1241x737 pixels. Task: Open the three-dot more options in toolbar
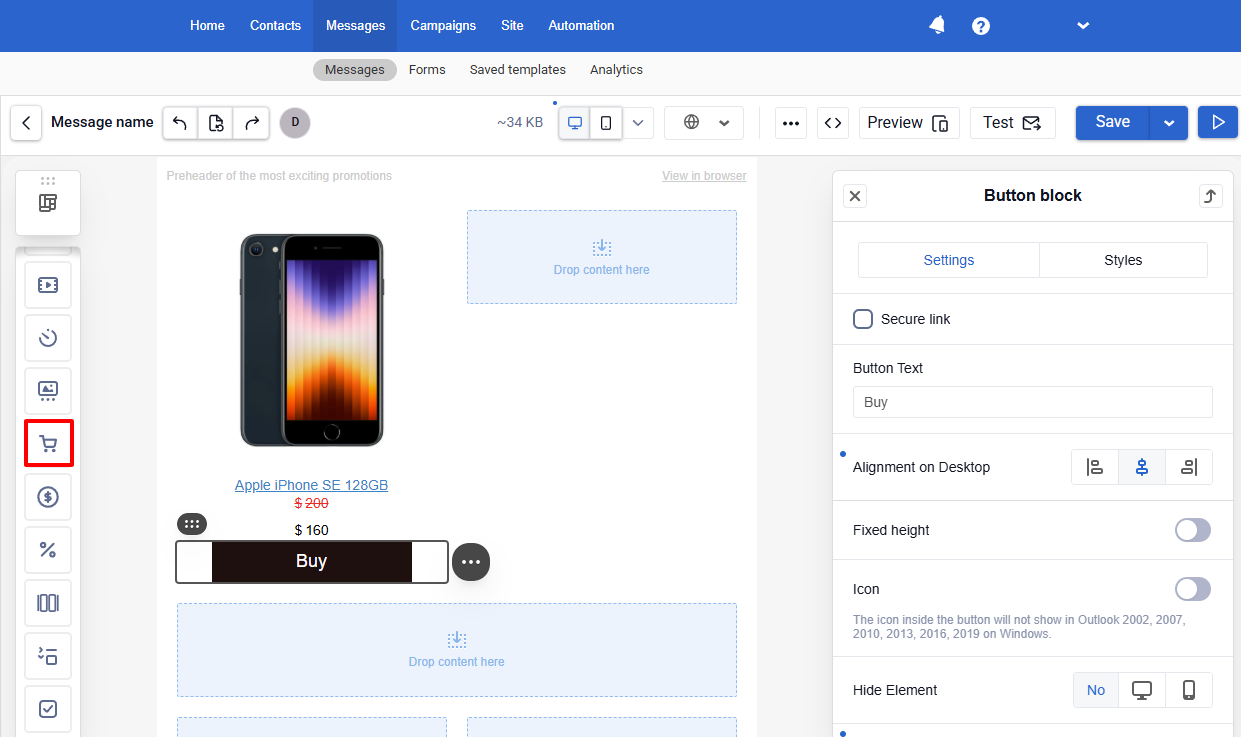[791, 123]
